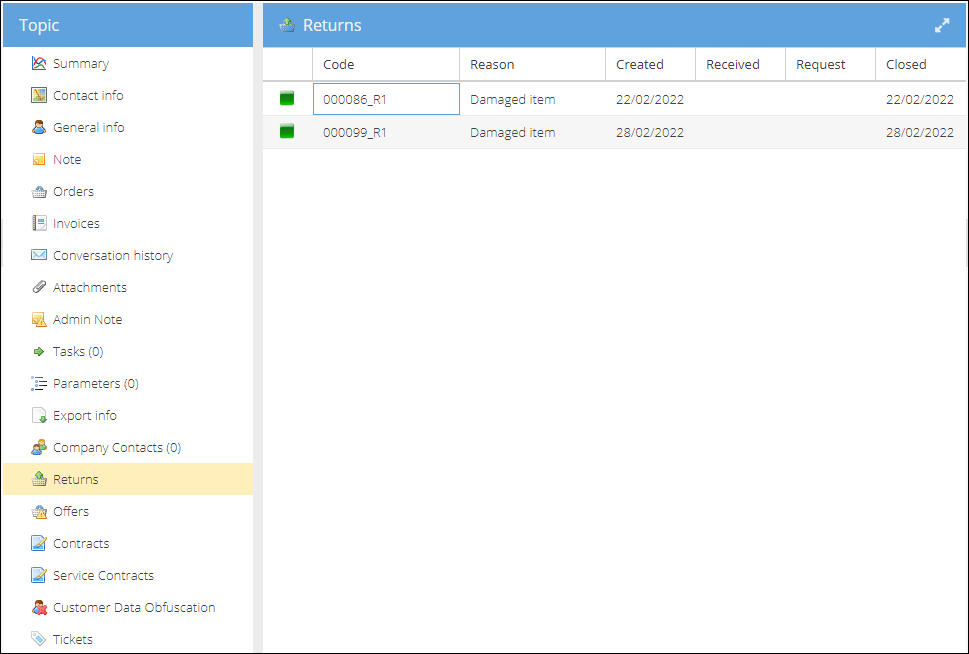
Task: Click the Contact info icon
Action: click(39, 96)
